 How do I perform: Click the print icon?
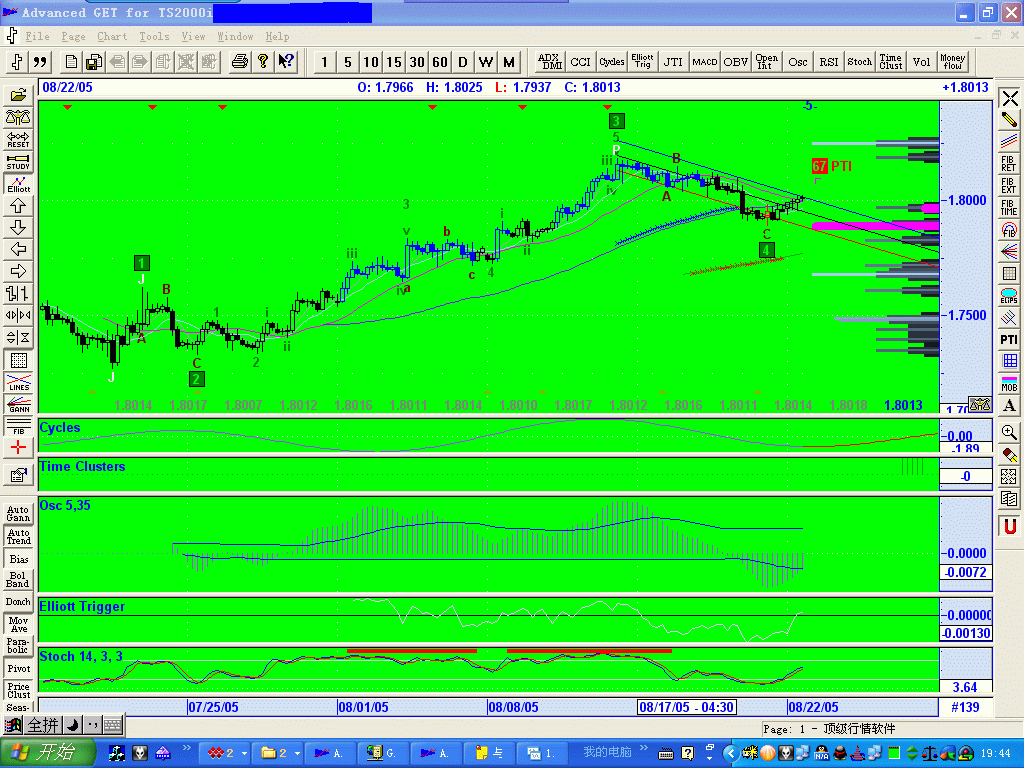240,62
